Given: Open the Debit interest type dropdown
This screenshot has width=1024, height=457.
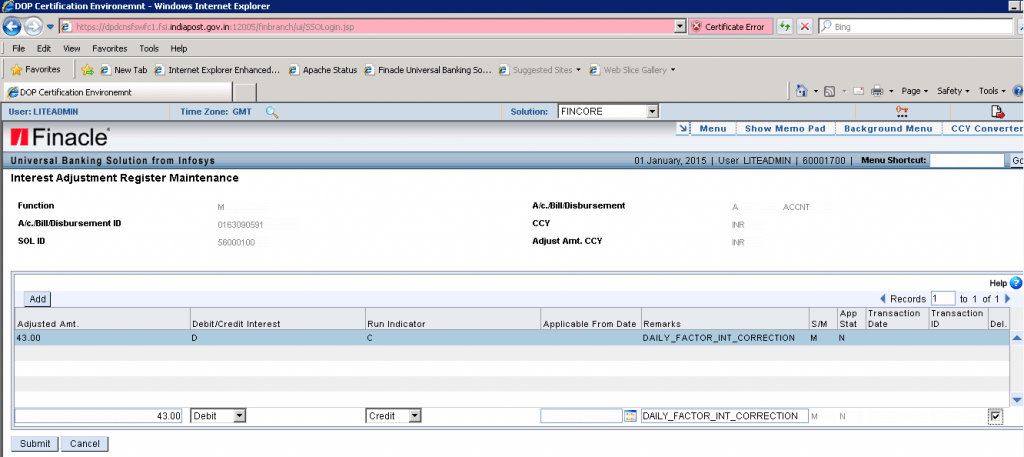Looking at the screenshot, I should click(x=218, y=416).
